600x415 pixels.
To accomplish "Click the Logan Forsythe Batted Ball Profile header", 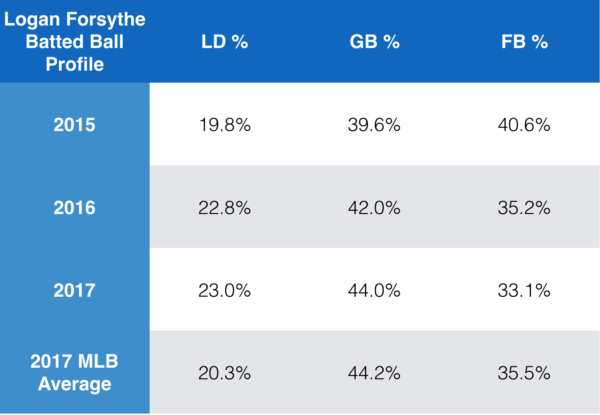I will pos(74,41).
